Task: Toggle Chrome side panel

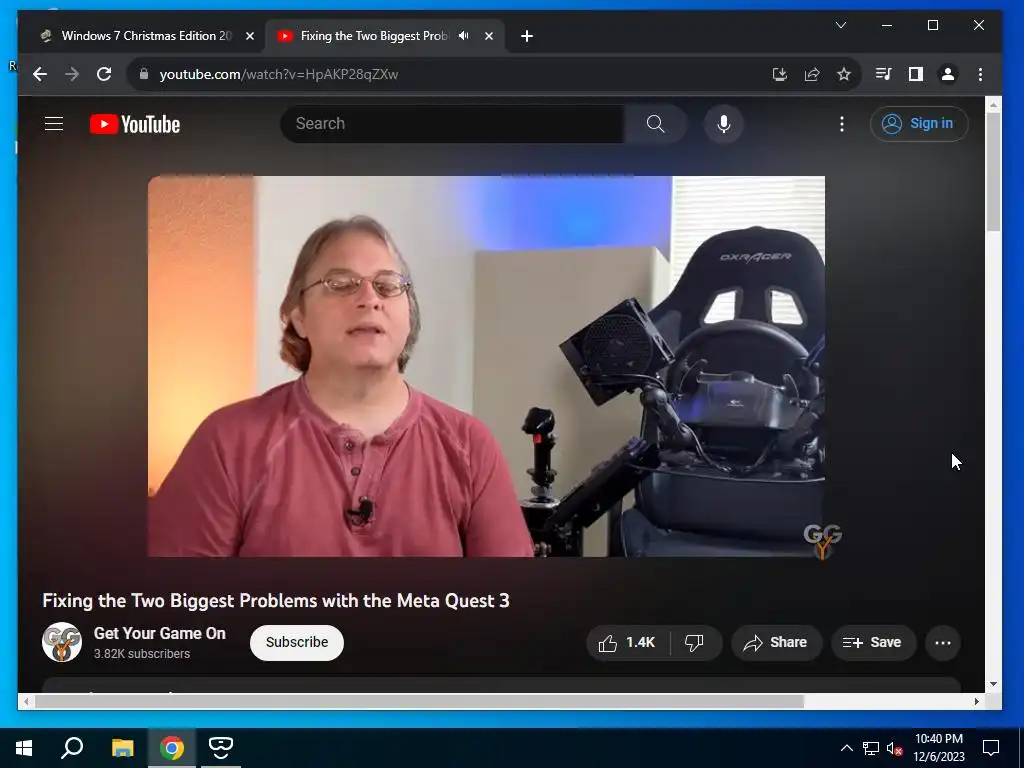Action: click(x=916, y=74)
